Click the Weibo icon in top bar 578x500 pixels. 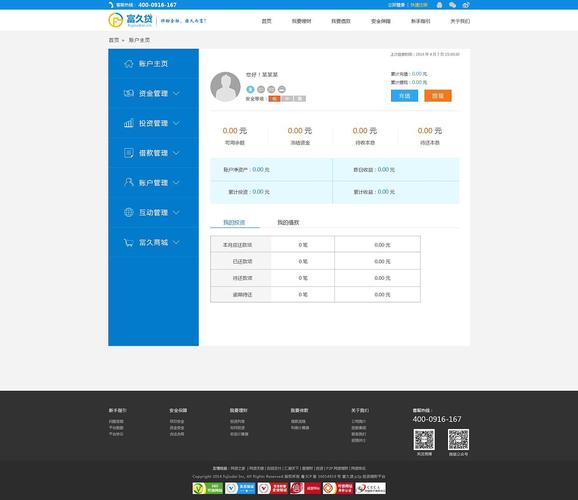tap(466, 5)
